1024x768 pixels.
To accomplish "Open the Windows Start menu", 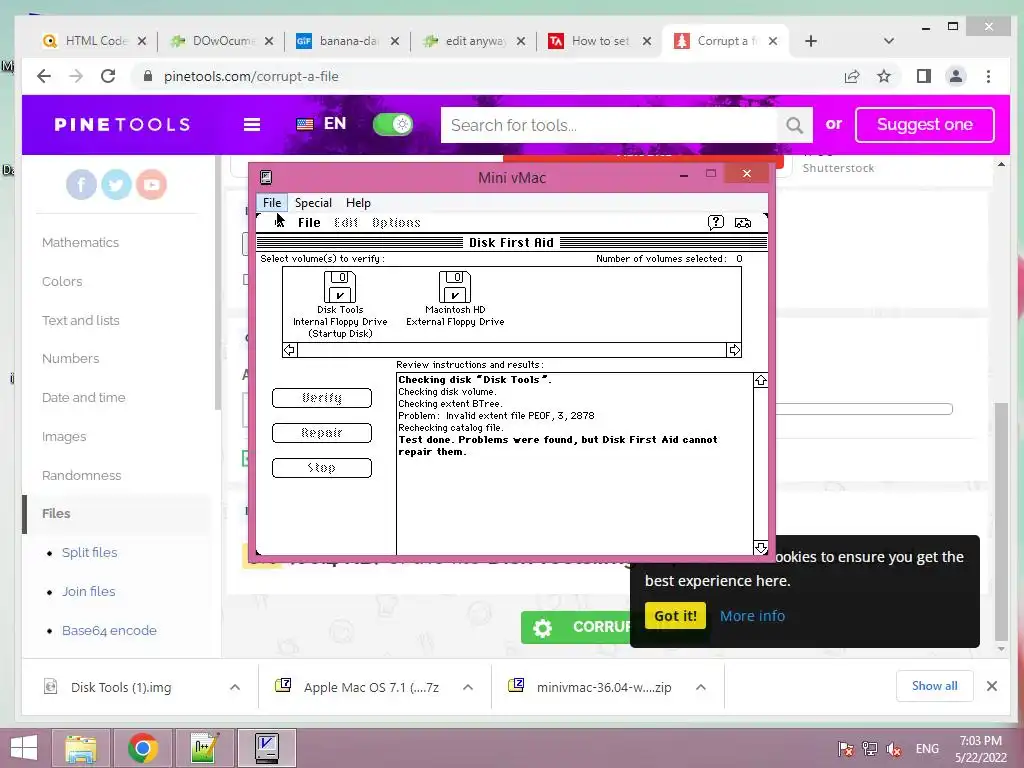I will tap(24, 748).
